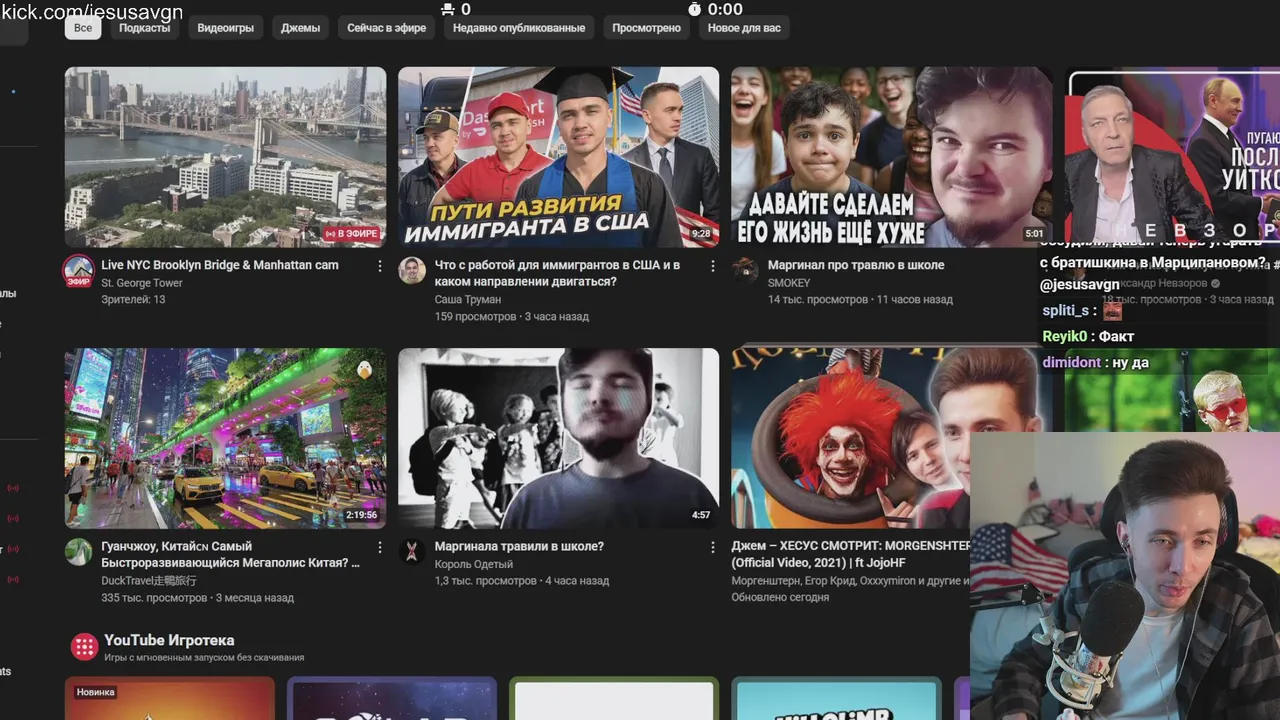Open the 'Маргинала травили в школе?' title

[x=519, y=546]
